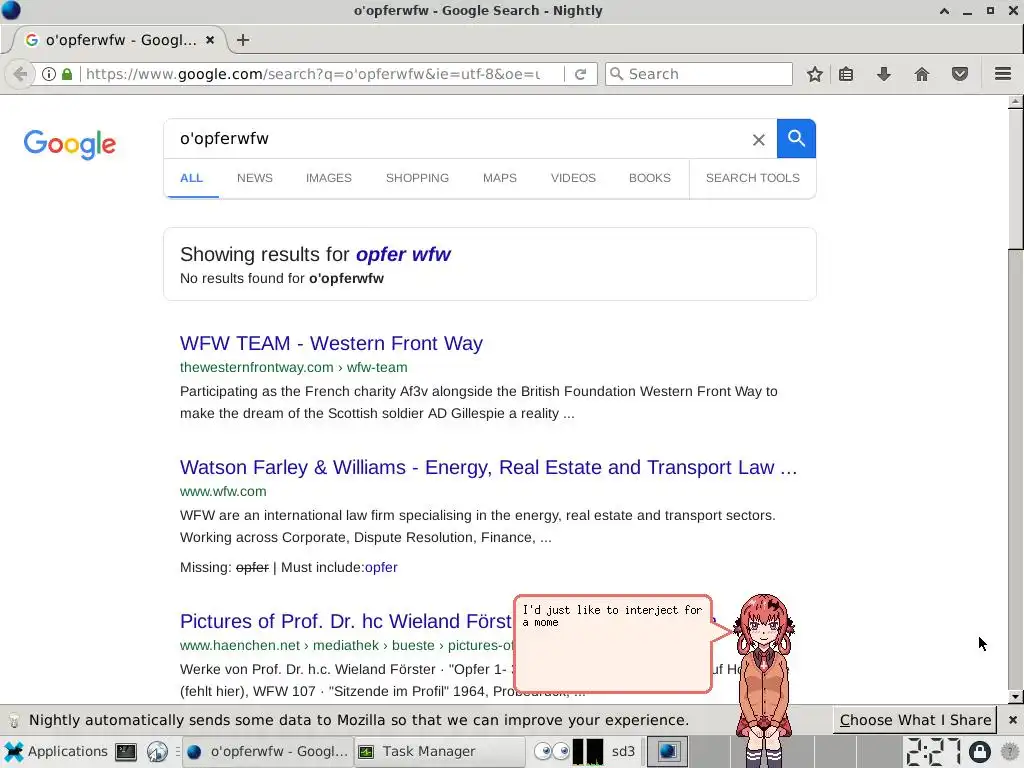This screenshot has height=768, width=1024.
Task: Click the 'opfer' Must include link
Action: 381,568
